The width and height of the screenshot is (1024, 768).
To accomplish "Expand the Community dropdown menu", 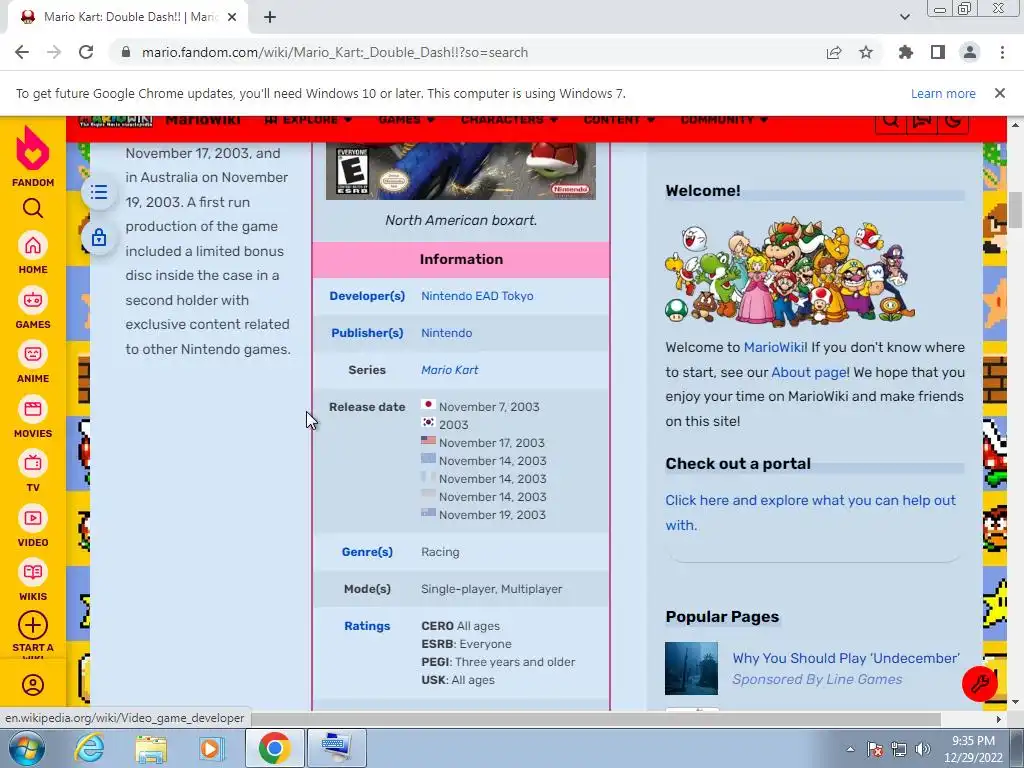I will click(x=724, y=120).
